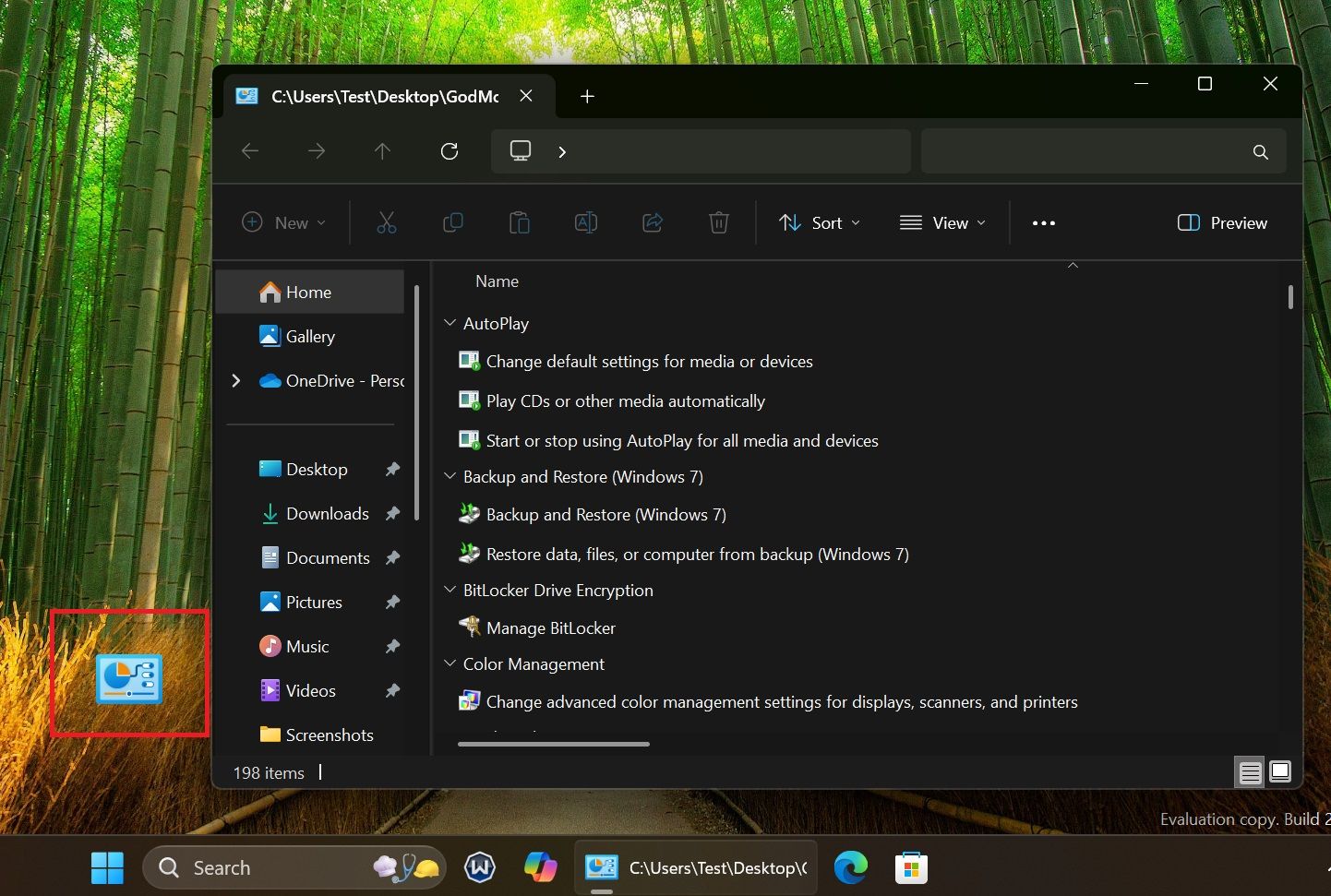
Task: Launch Microsoft Edge from the taskbar
Action: pyautogui.click(x=850, y=867)
